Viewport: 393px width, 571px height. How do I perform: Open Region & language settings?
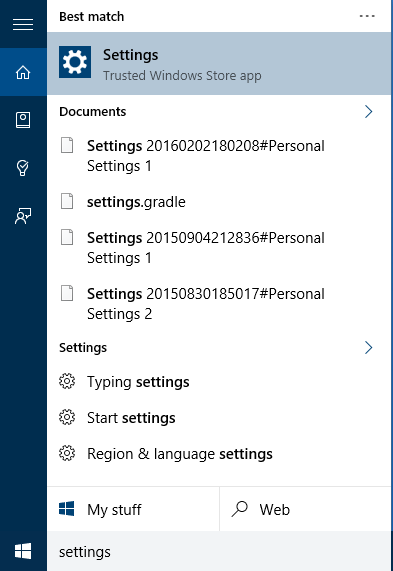click(219, 454)
